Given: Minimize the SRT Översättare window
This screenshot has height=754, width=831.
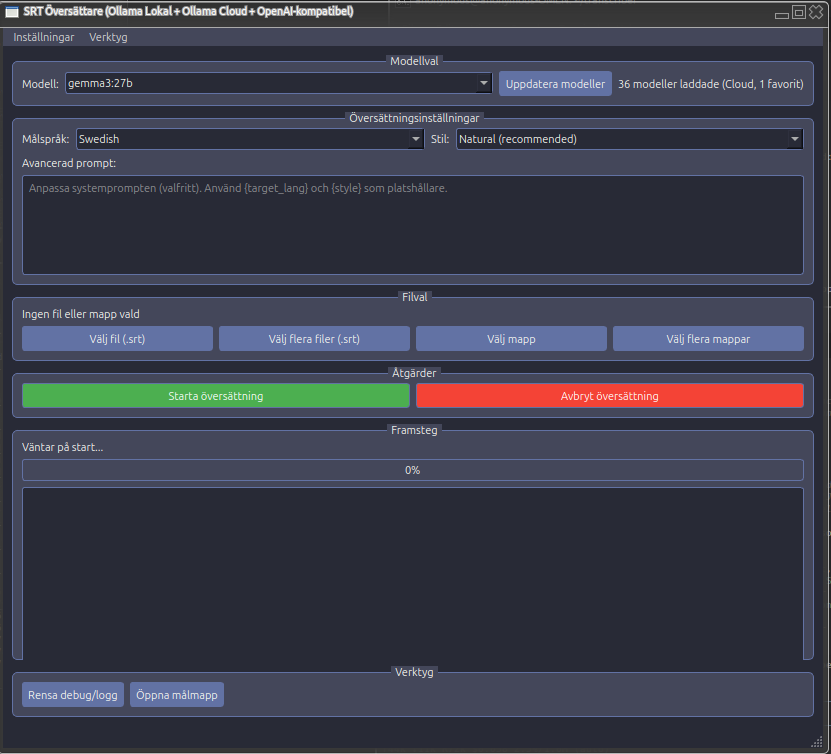Looking at the screenshot, I should point(782,14).
